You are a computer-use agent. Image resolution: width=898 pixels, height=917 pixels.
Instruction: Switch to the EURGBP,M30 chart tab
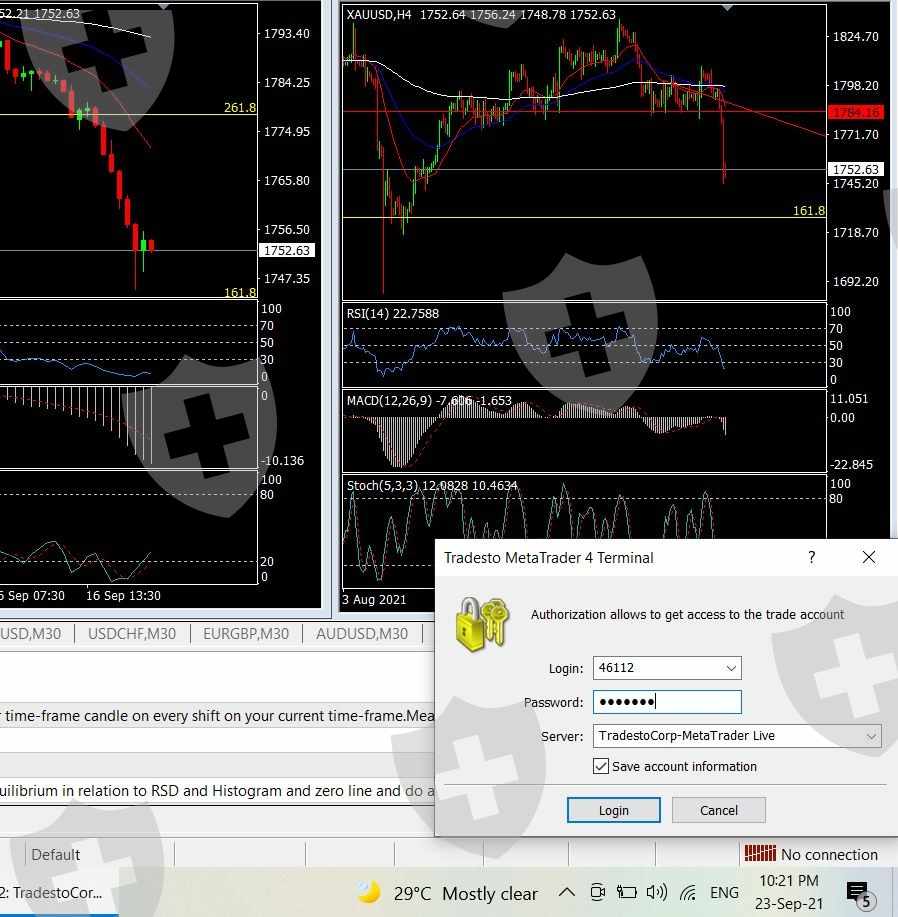[x=246, y=634]
